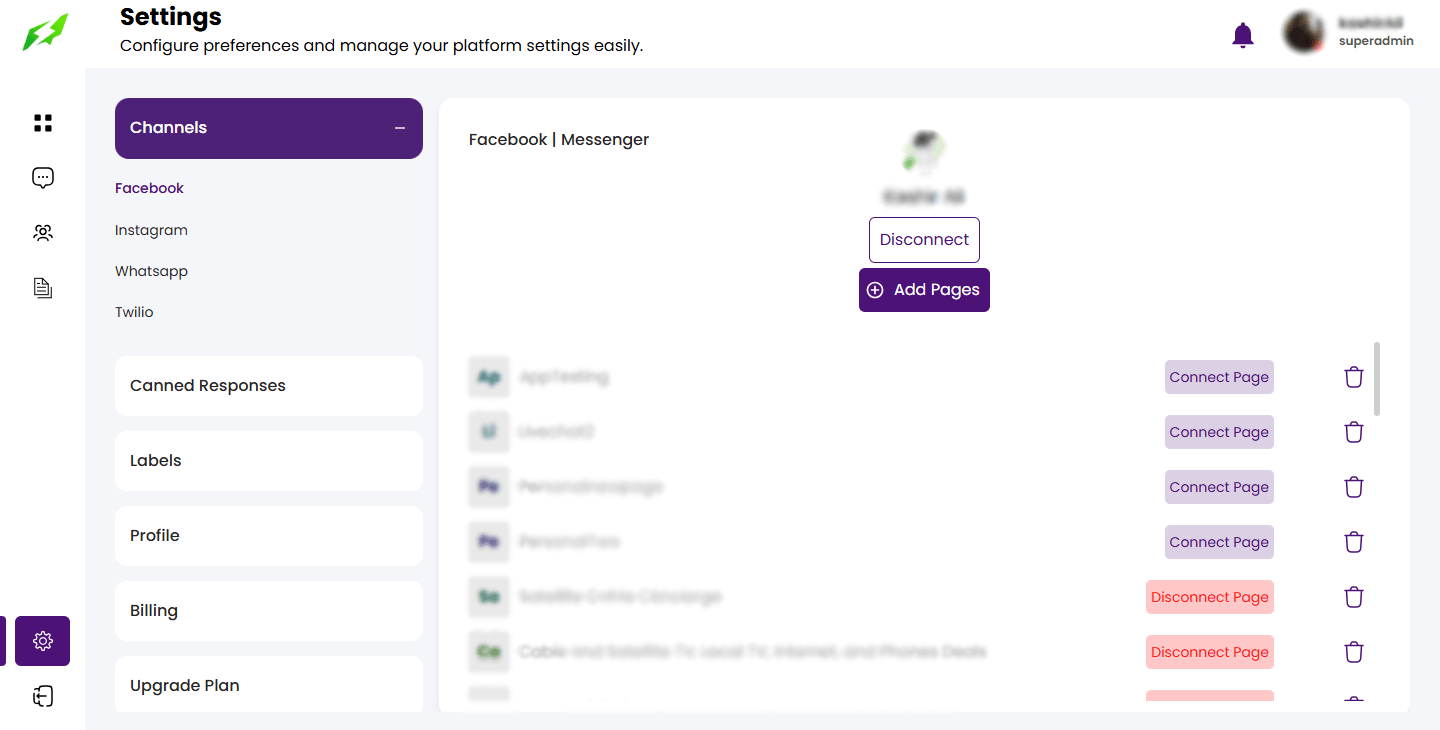Click the settings gear icon in sidebar
The height and width of the screenshot is (730, 1440).
click(x=43, y=641)
